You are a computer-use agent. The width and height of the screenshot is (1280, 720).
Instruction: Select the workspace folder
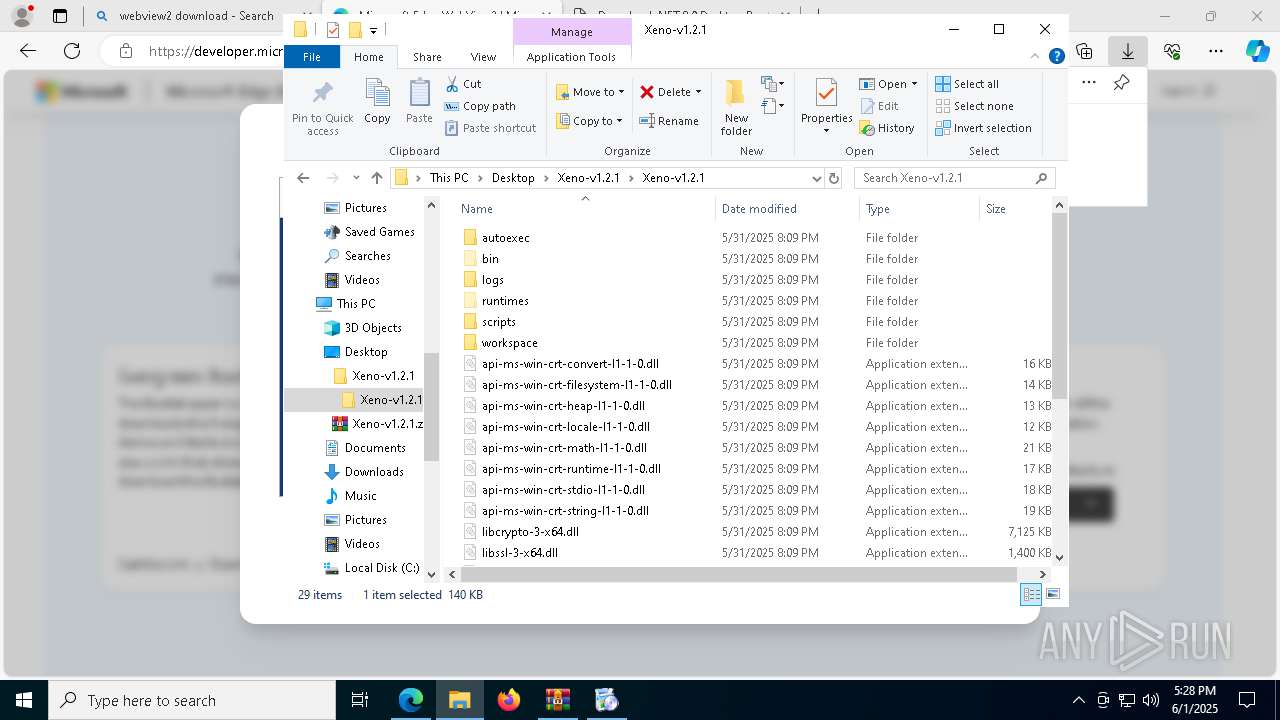point(509,343)
